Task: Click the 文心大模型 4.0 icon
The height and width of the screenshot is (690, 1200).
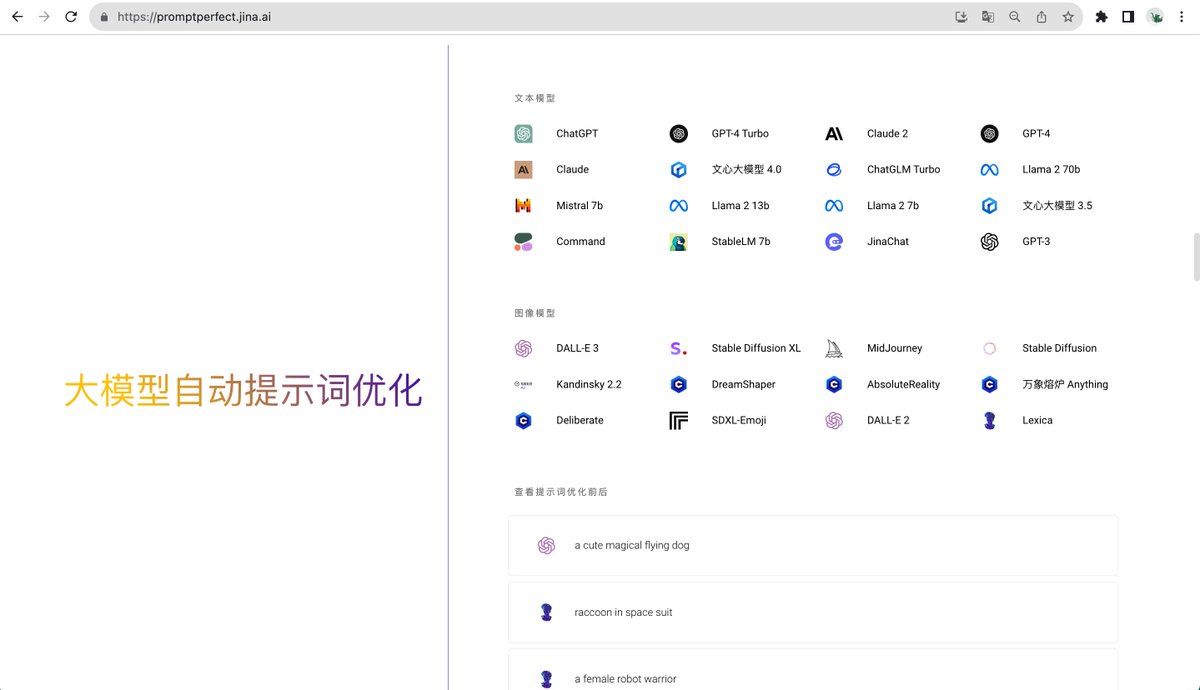Action: [679, 170]
